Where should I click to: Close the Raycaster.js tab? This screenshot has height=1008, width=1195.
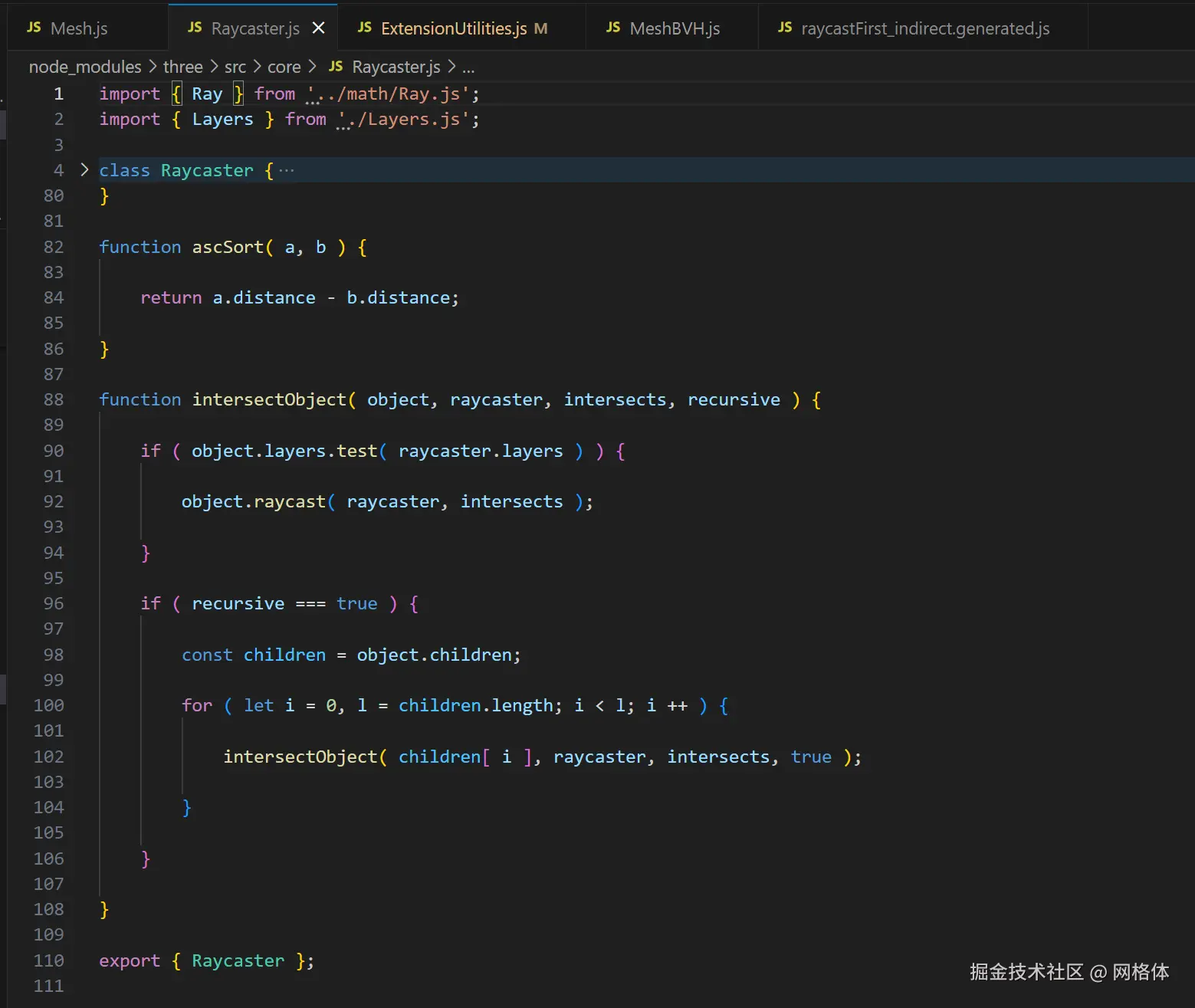(x=319, y=28)
